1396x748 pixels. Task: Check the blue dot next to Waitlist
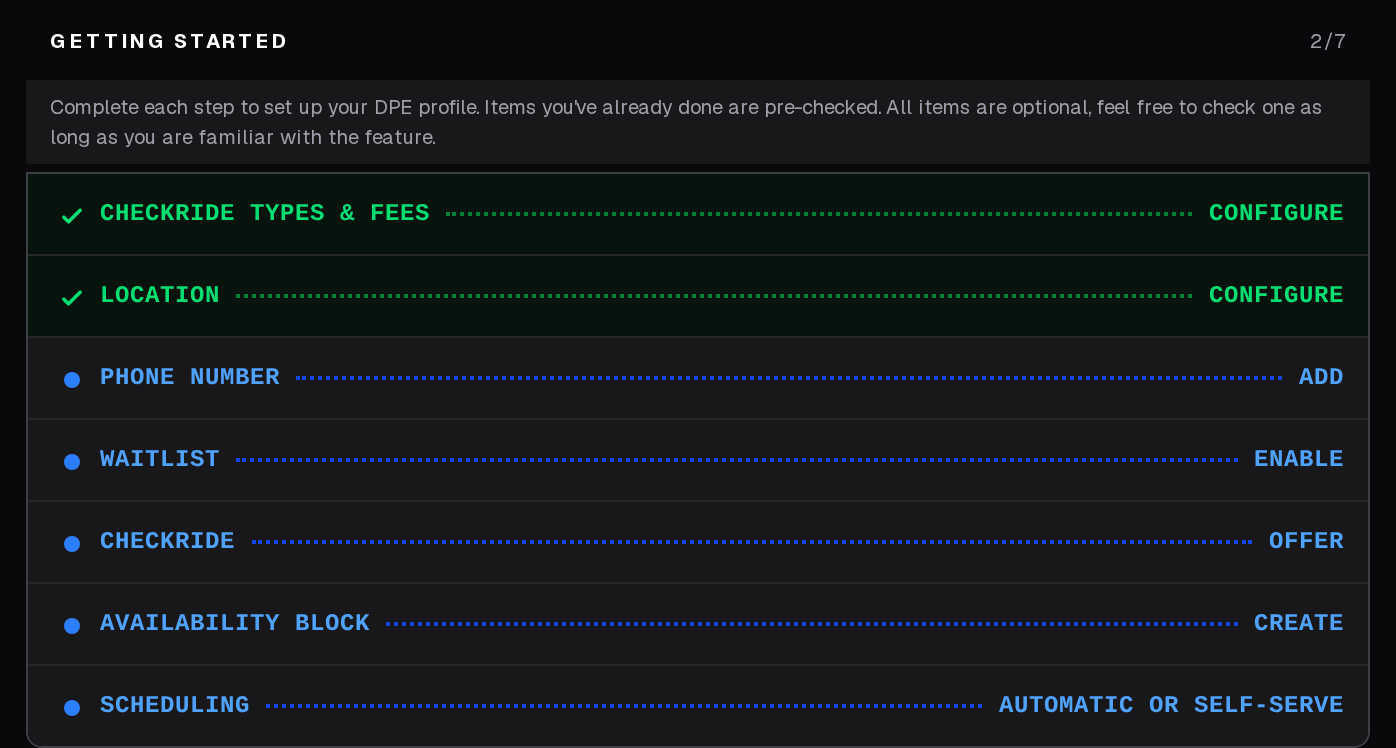72,461
